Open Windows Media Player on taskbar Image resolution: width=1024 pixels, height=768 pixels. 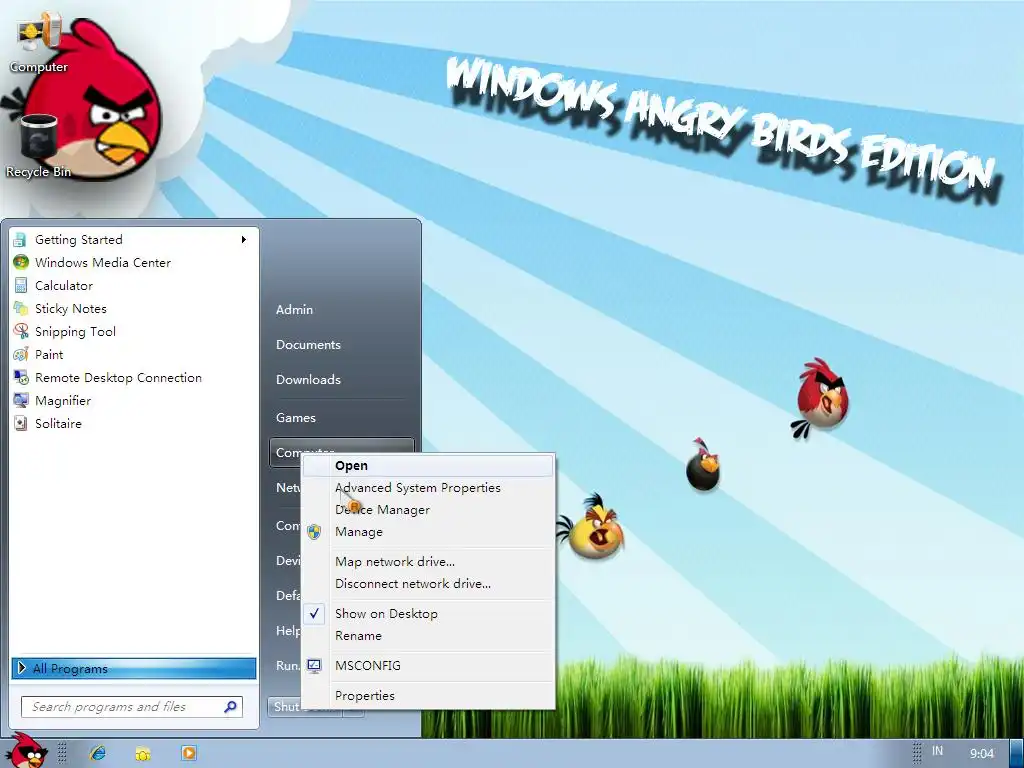[189, 753]
